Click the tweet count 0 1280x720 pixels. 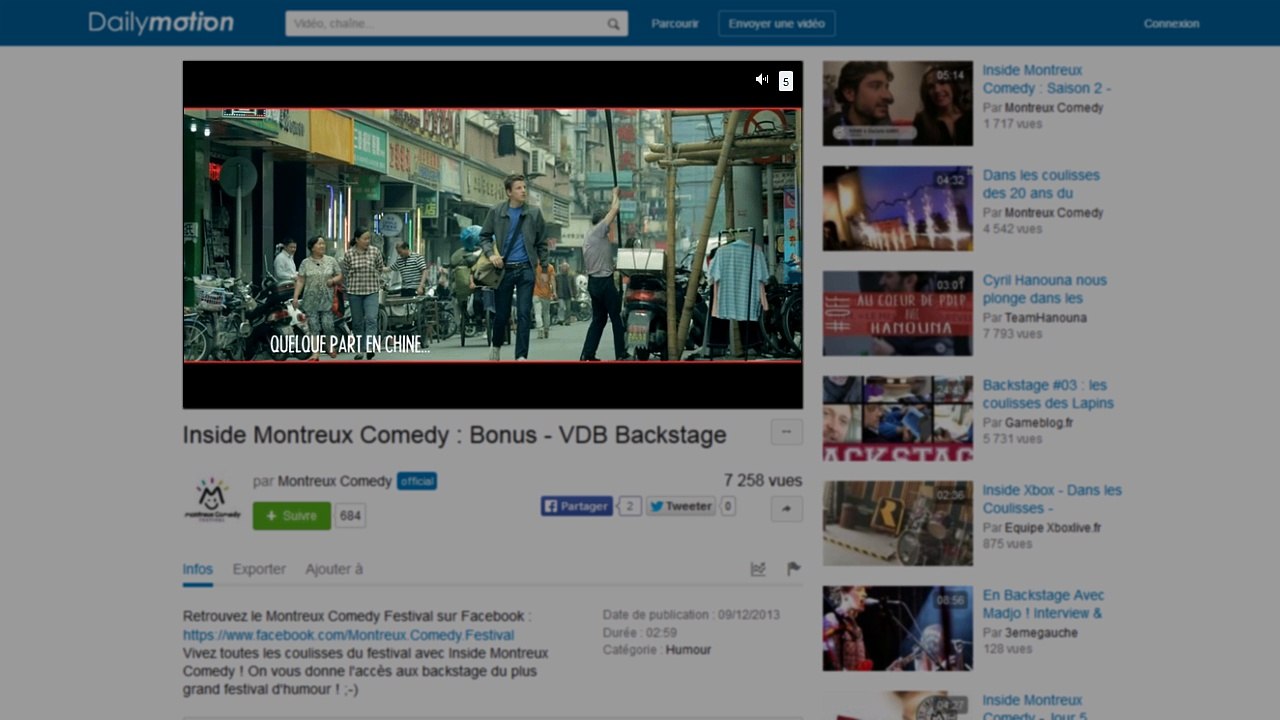pyautogui.click(x=728, y=506)
